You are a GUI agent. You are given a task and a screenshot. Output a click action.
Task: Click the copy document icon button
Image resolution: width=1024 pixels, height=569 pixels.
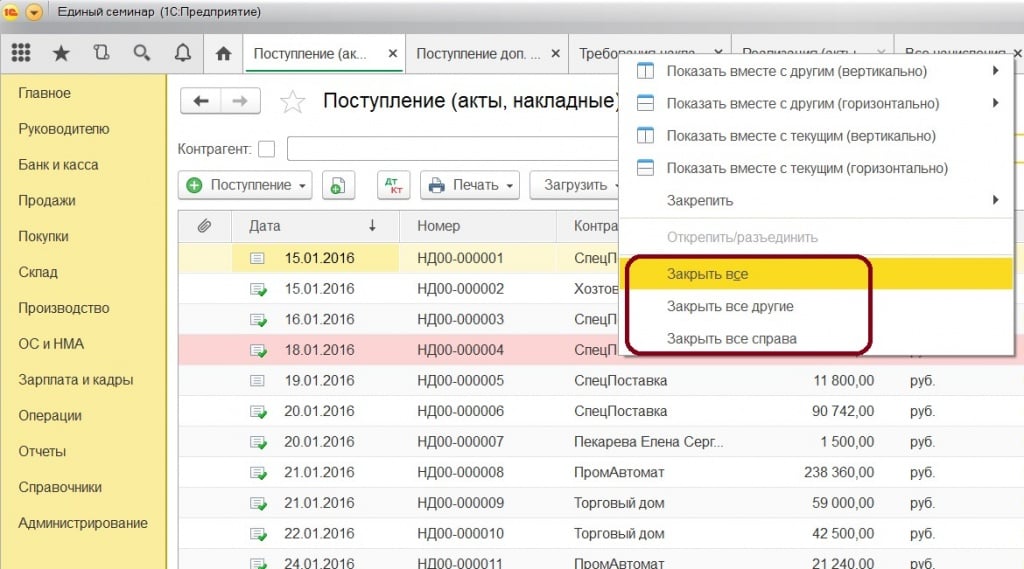tap(338, 185)
